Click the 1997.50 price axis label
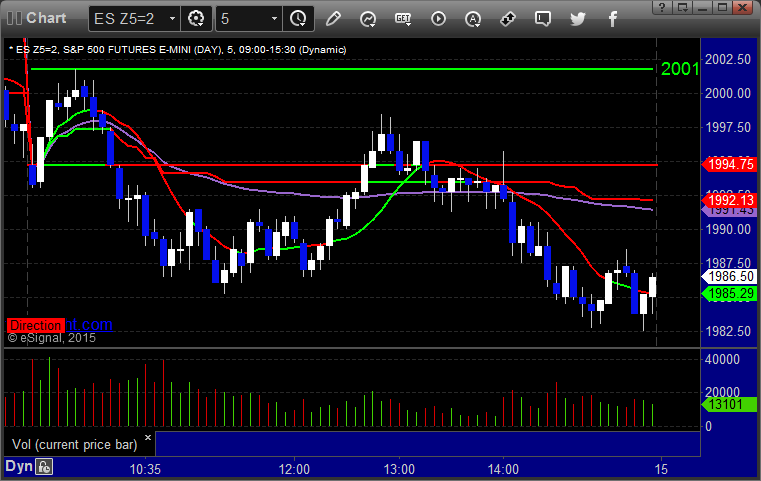This screenshot has width=761, height=481. click(x=728, y=127)
